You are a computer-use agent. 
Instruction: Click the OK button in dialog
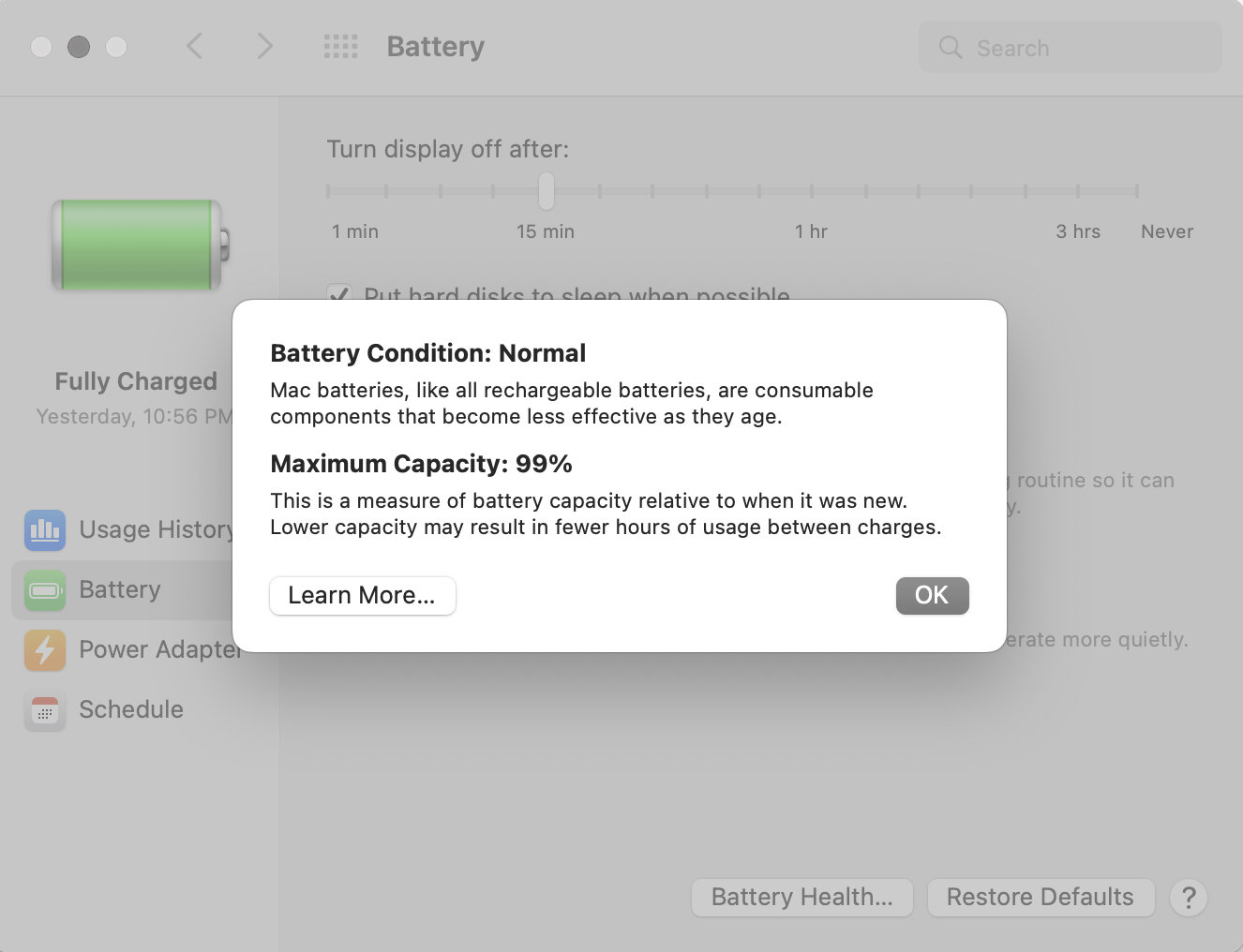[x=932, y=596]
